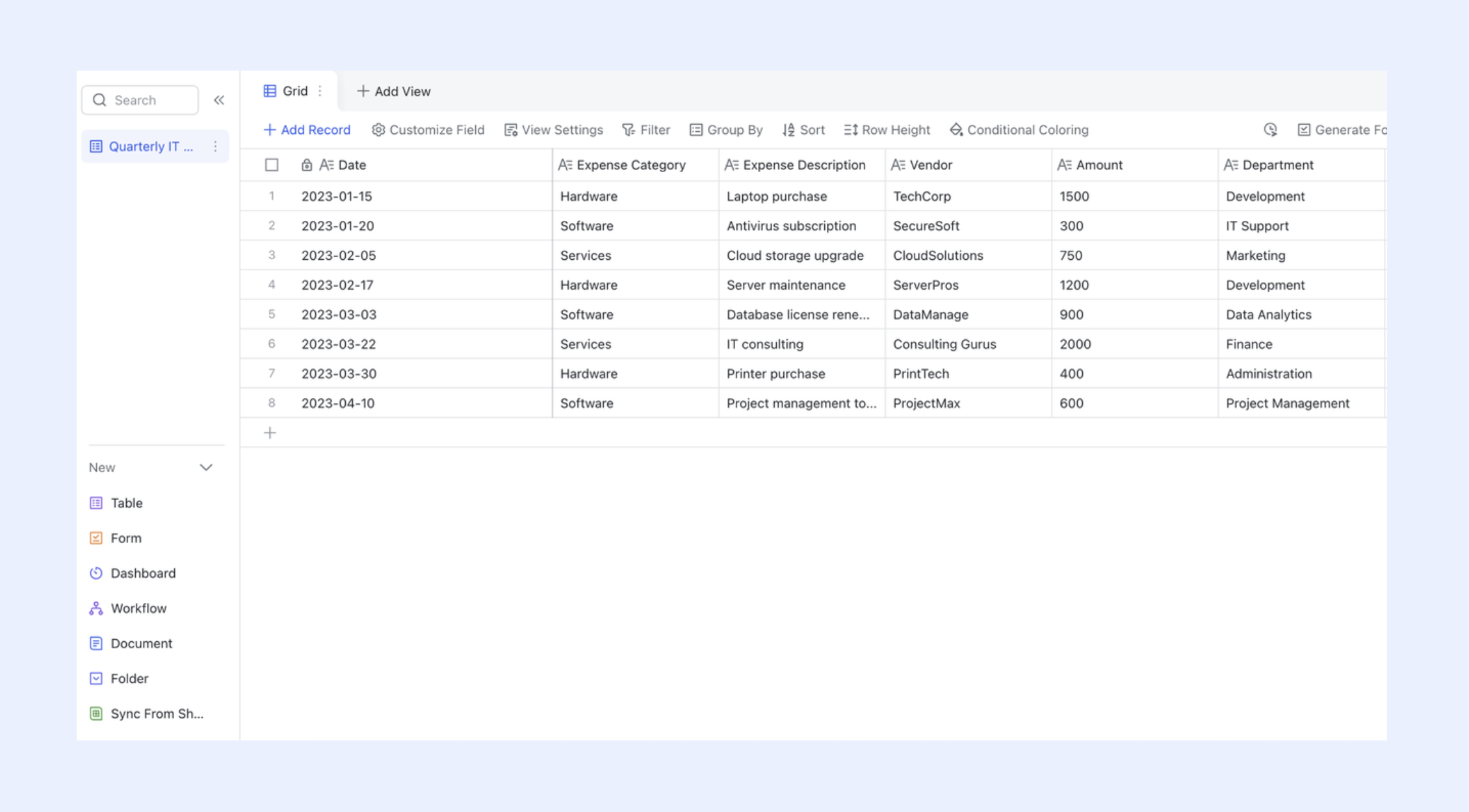The width and height of the screenshot is (1469, 812).
Task: Open the Filter options
Action: pos(646,130)
